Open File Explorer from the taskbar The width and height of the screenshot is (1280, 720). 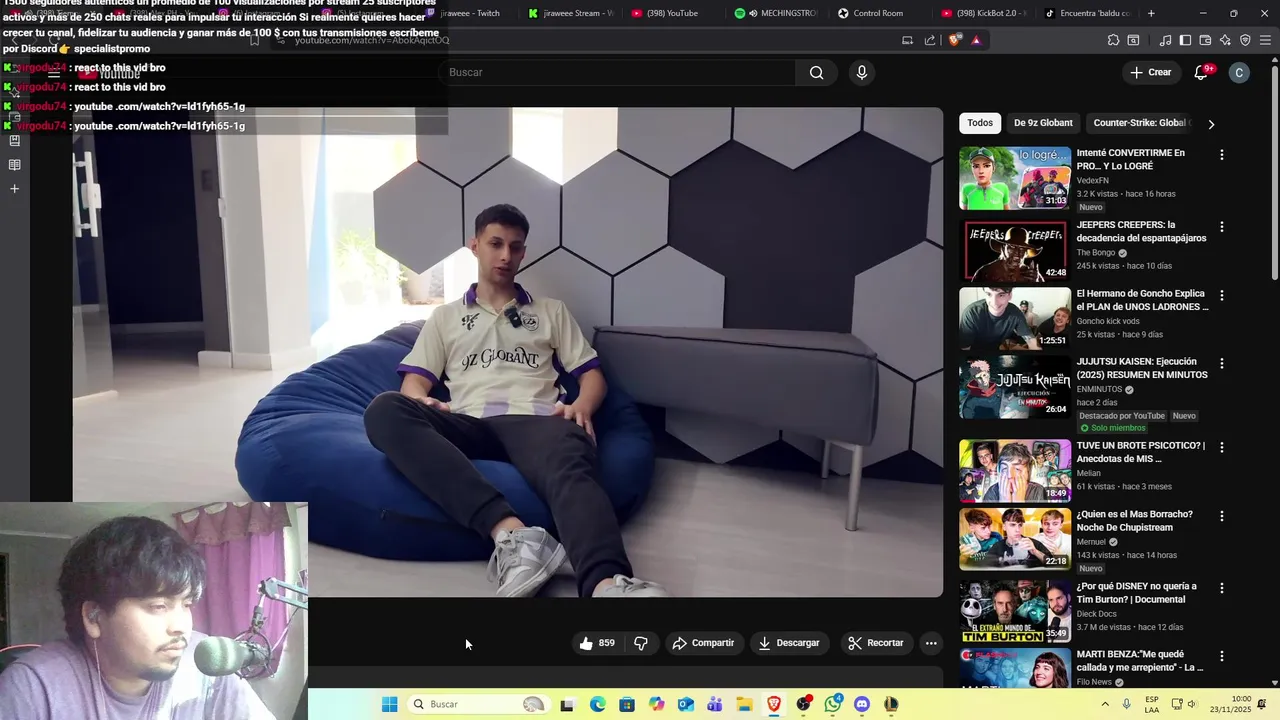coord(744,704)
